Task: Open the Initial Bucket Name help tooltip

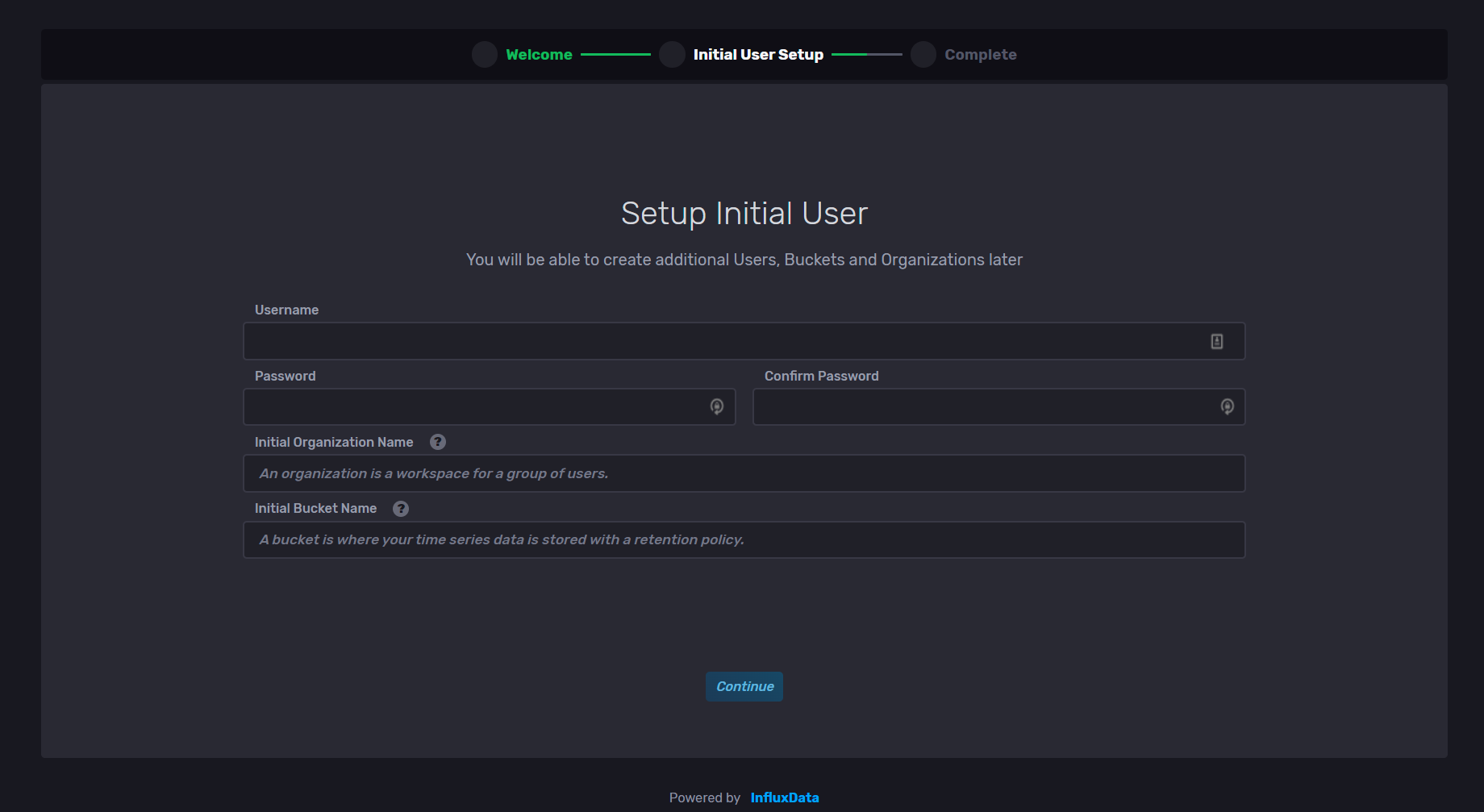Action: coord(401,508)
